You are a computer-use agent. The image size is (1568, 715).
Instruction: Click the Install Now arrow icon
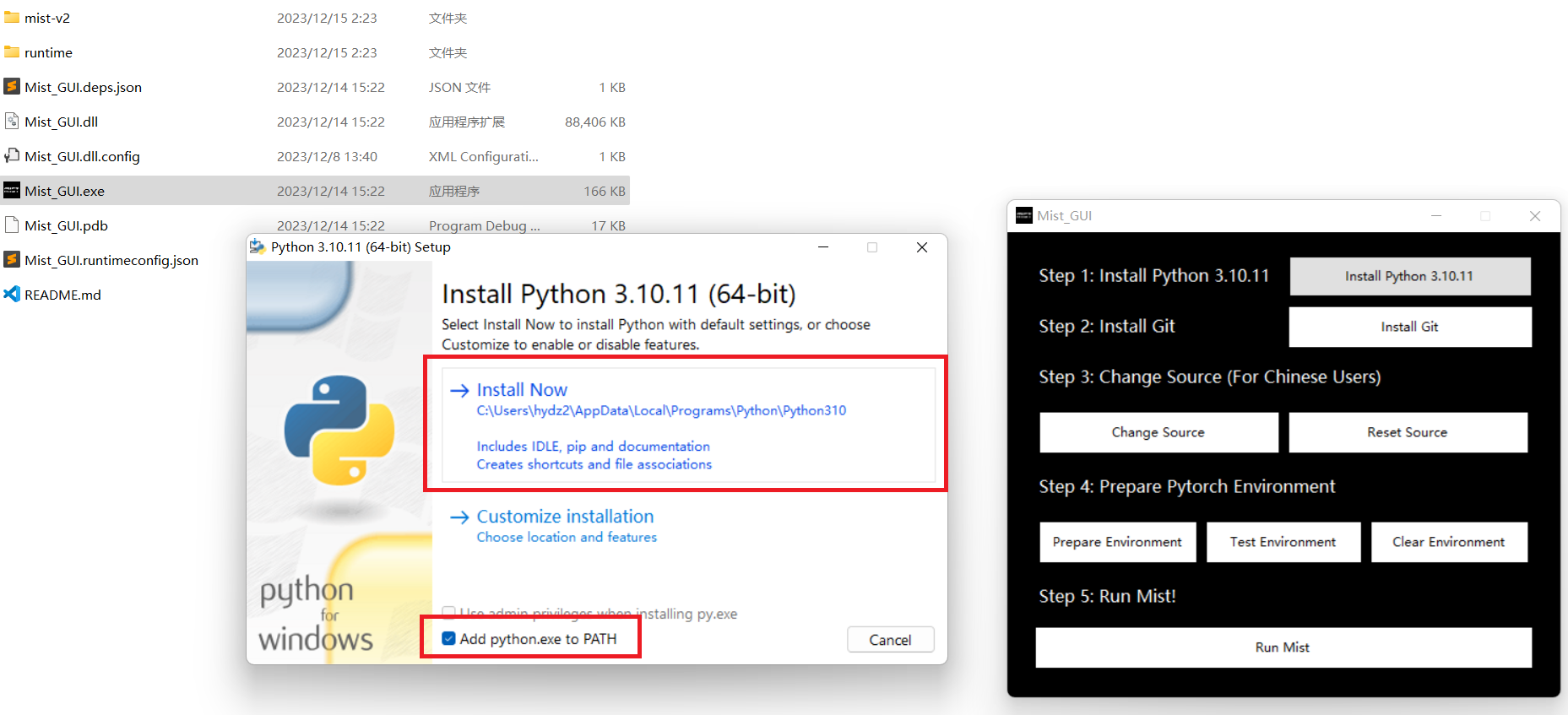click(x=459, y=390)
